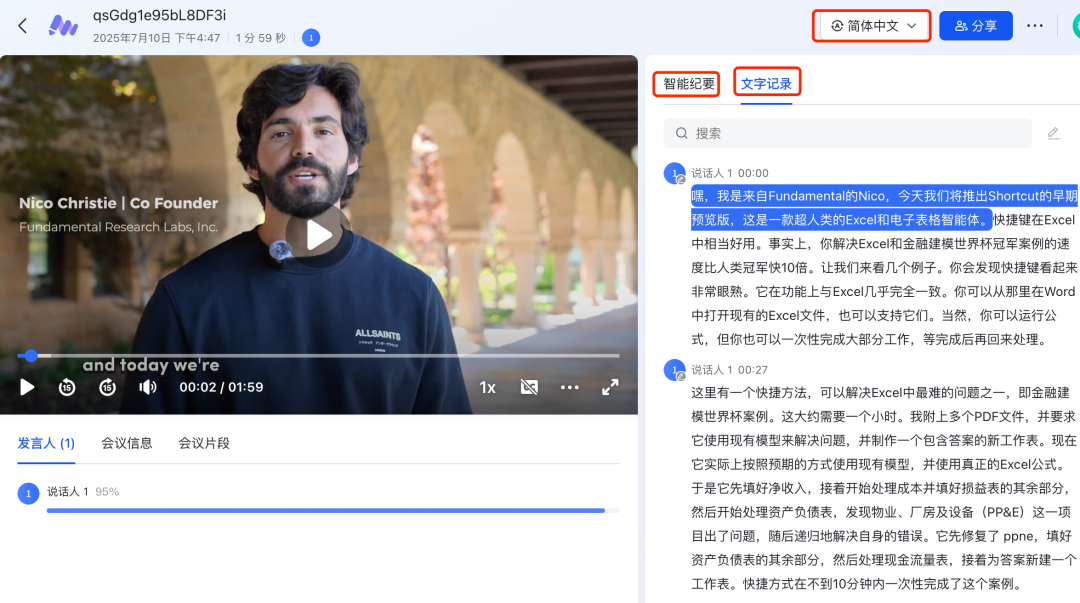This screenshot has width=1080, height=603.
Task: Change the 1x playback speed
Action: pos(487,387)
